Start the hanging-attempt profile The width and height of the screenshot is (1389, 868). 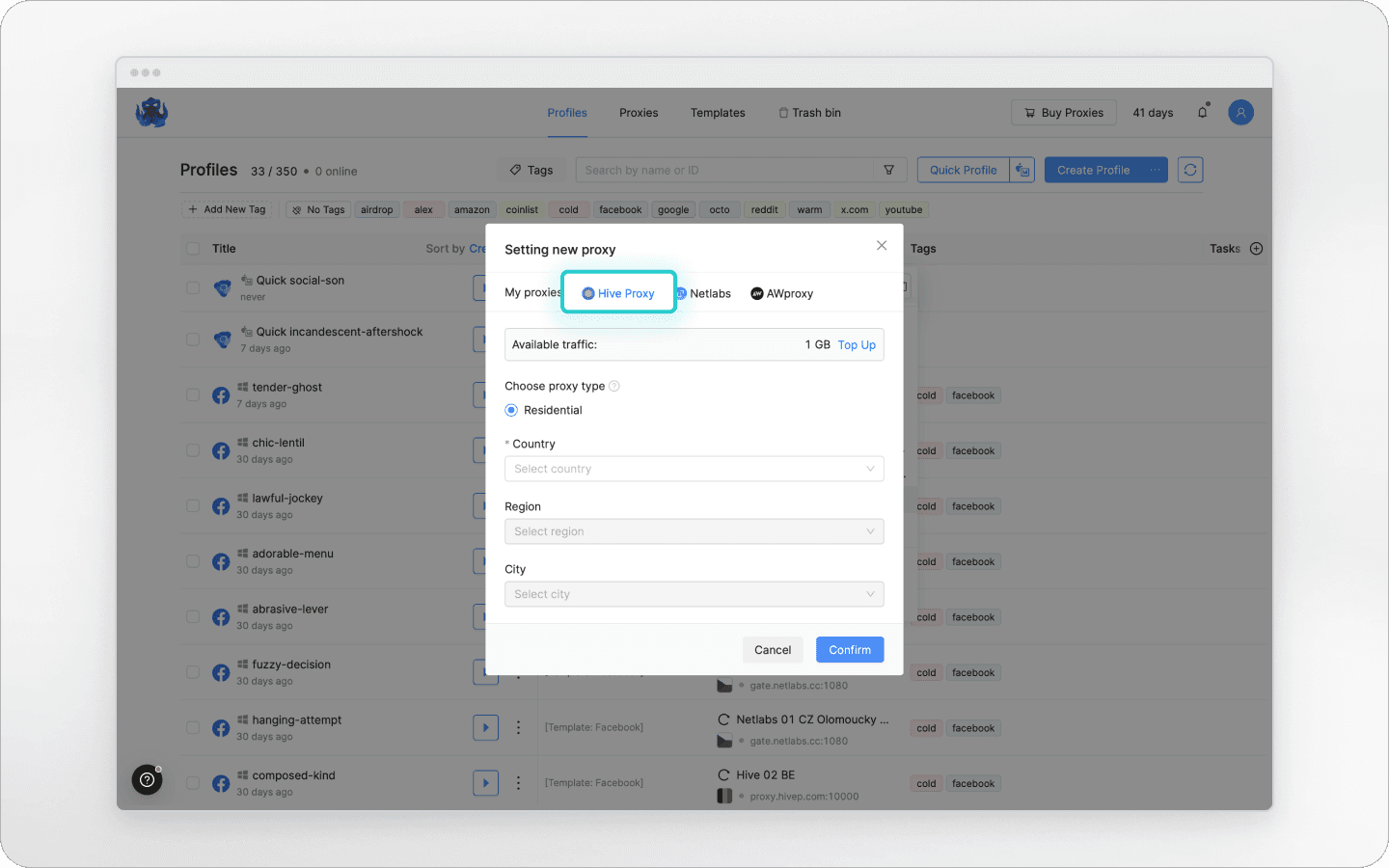(485, 727)
